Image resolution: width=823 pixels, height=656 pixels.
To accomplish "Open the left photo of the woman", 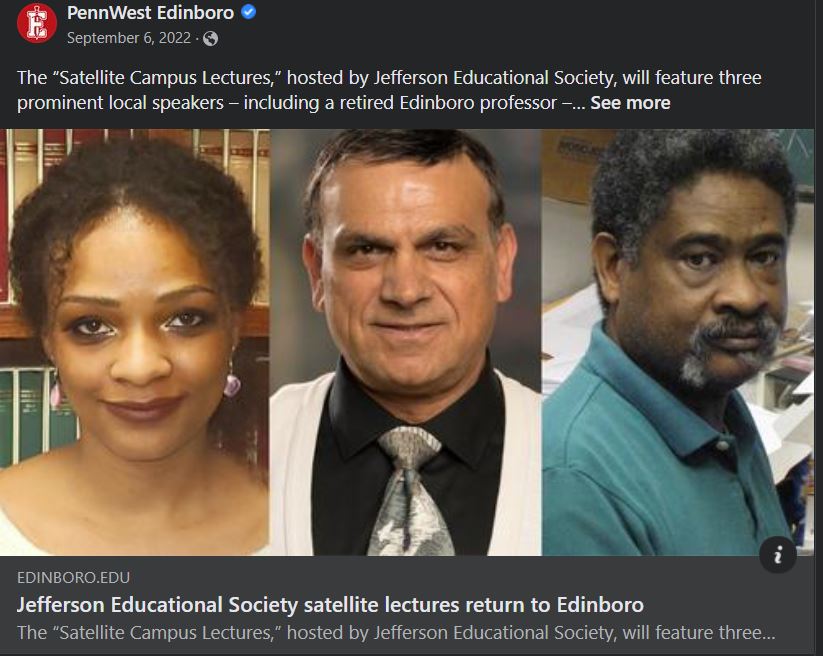I will point(135,340).
